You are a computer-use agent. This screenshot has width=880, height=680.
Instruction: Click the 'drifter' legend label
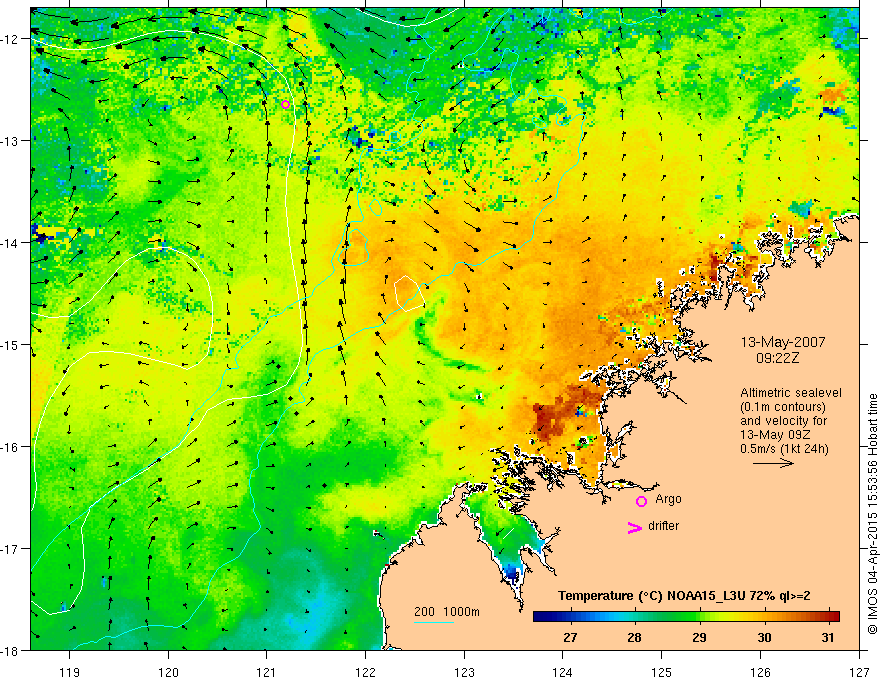[663, 526]
